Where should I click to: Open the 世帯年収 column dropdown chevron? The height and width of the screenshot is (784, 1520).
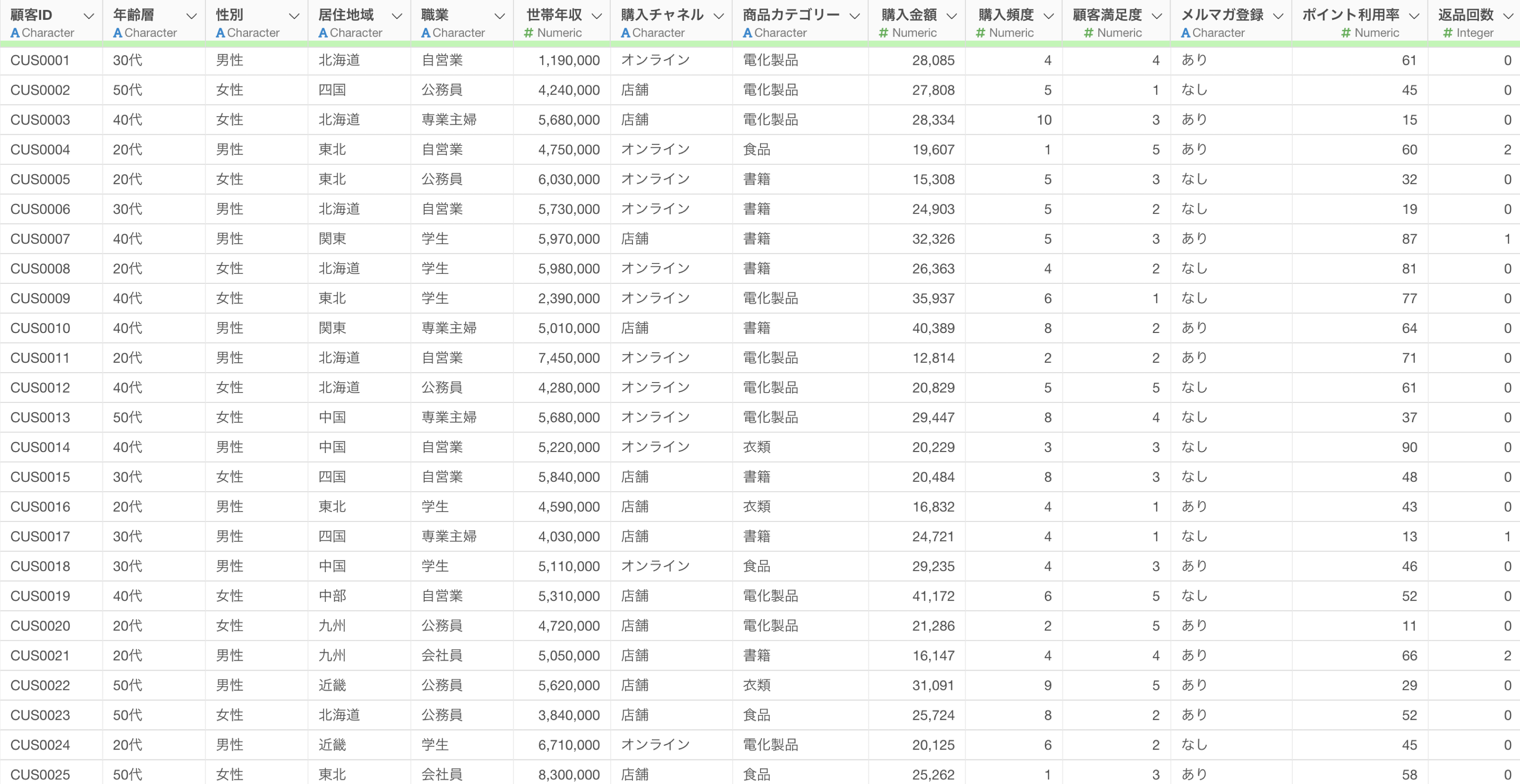point(597,16)
